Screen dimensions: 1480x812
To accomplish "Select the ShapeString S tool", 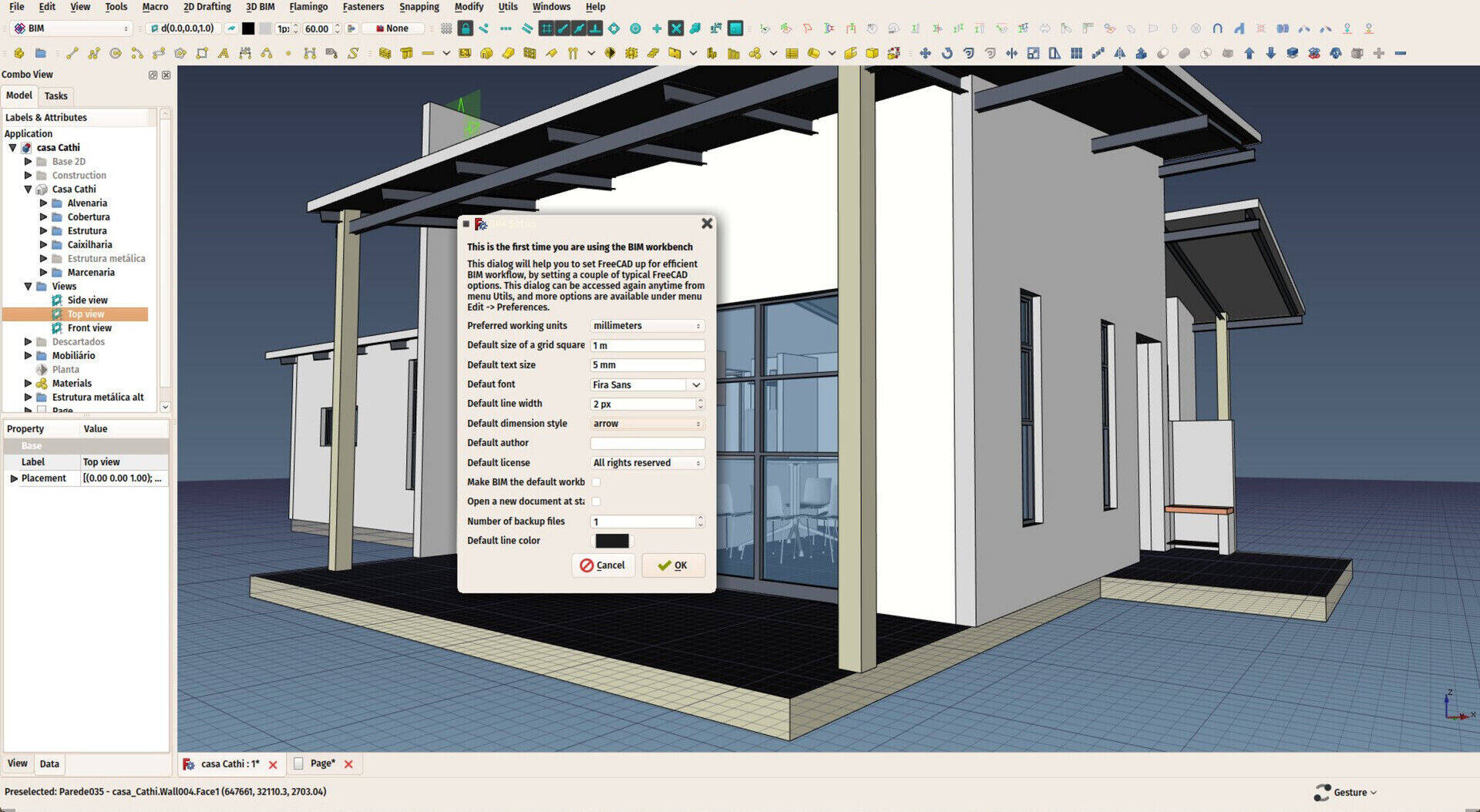I will (353, 53).
